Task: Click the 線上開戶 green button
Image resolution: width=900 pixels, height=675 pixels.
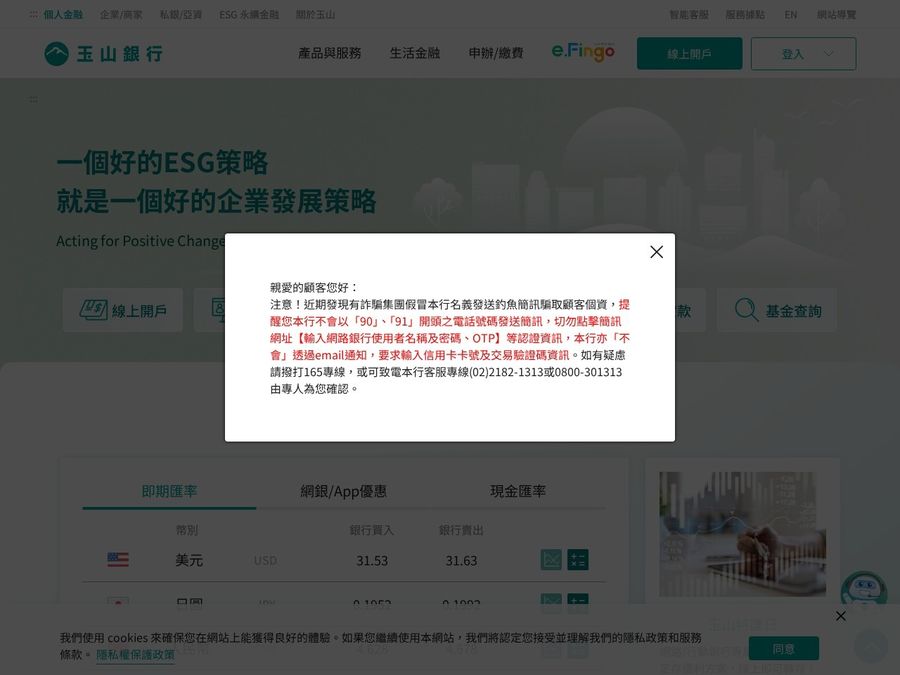Action: point(689,53)
